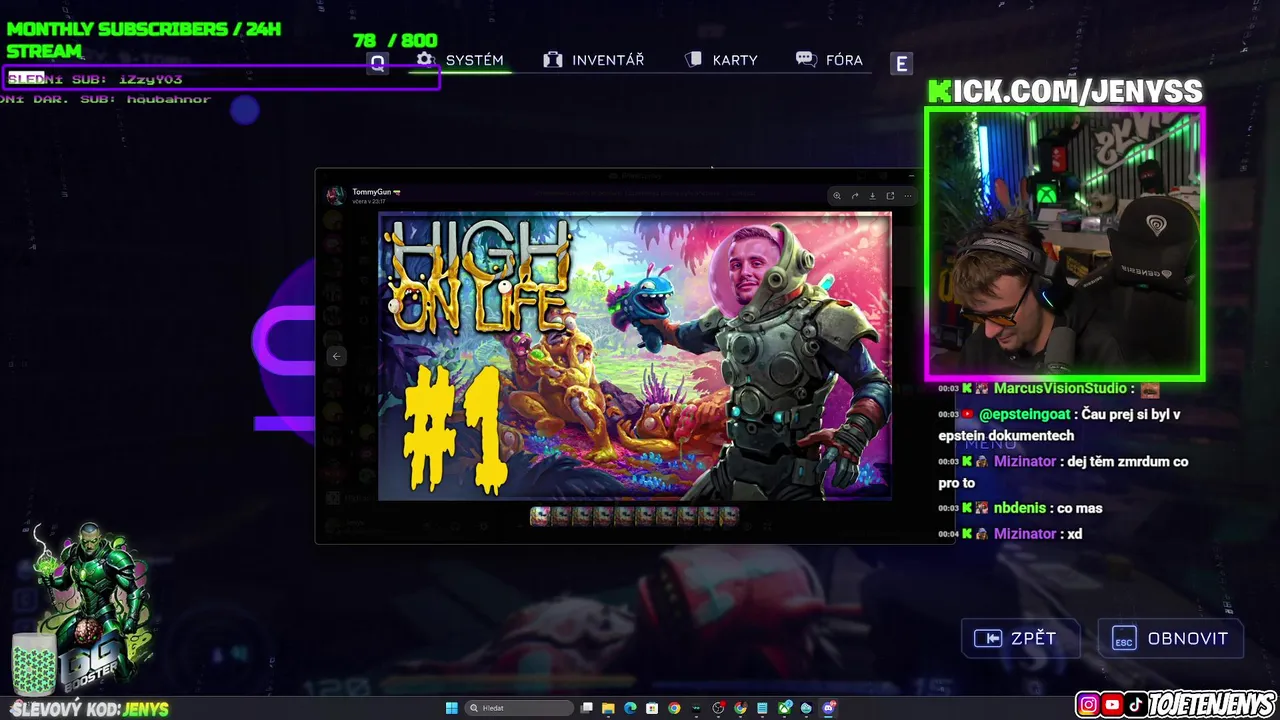Click the SLEVOVÝ KOD: JENYS text
The width and height of the screenshot is (1280, 720).
pos(90,709)
